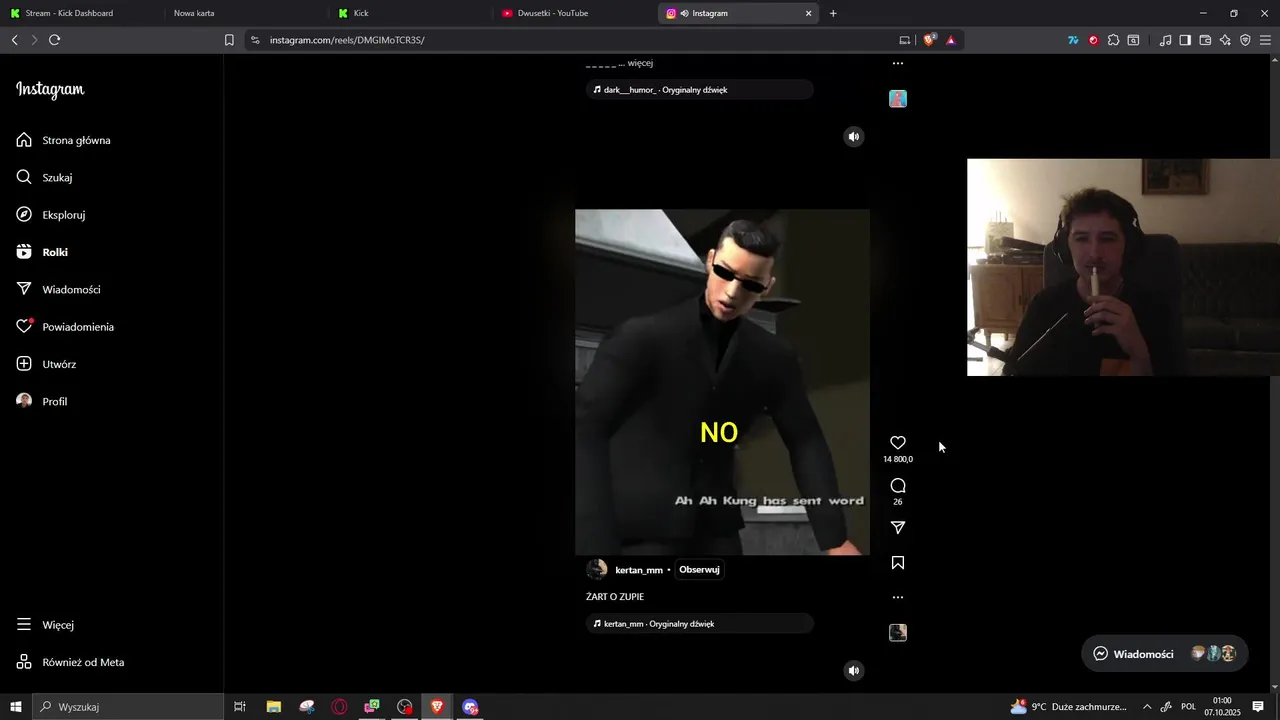Open the Windows notification center
This screenshot has width=1280, height=720.
(x=1259, y=707)
